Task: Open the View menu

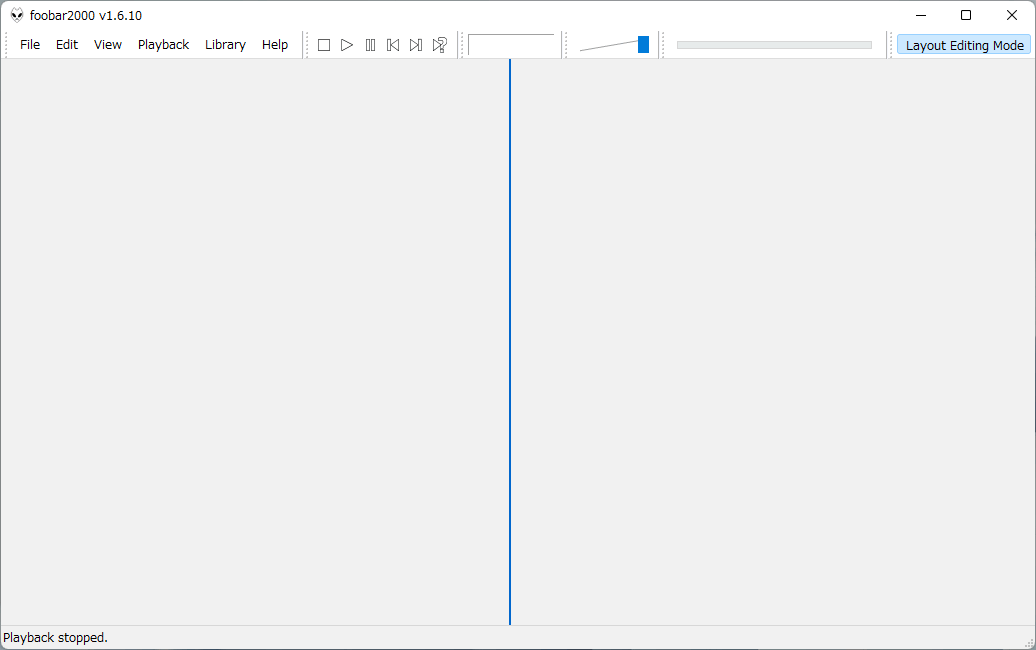Action: click(x=107, y=44)
